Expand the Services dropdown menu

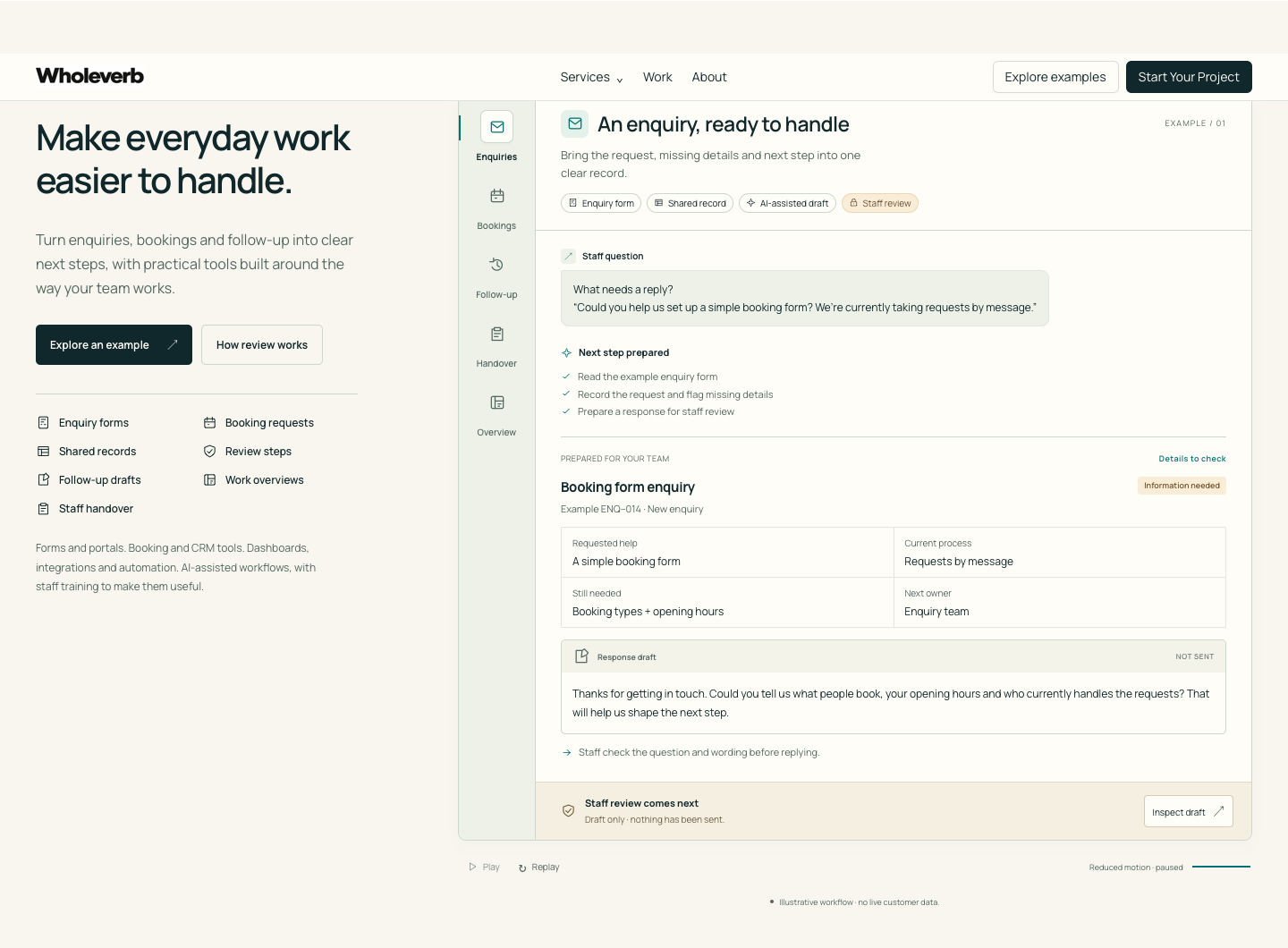[x=591, y=77]
